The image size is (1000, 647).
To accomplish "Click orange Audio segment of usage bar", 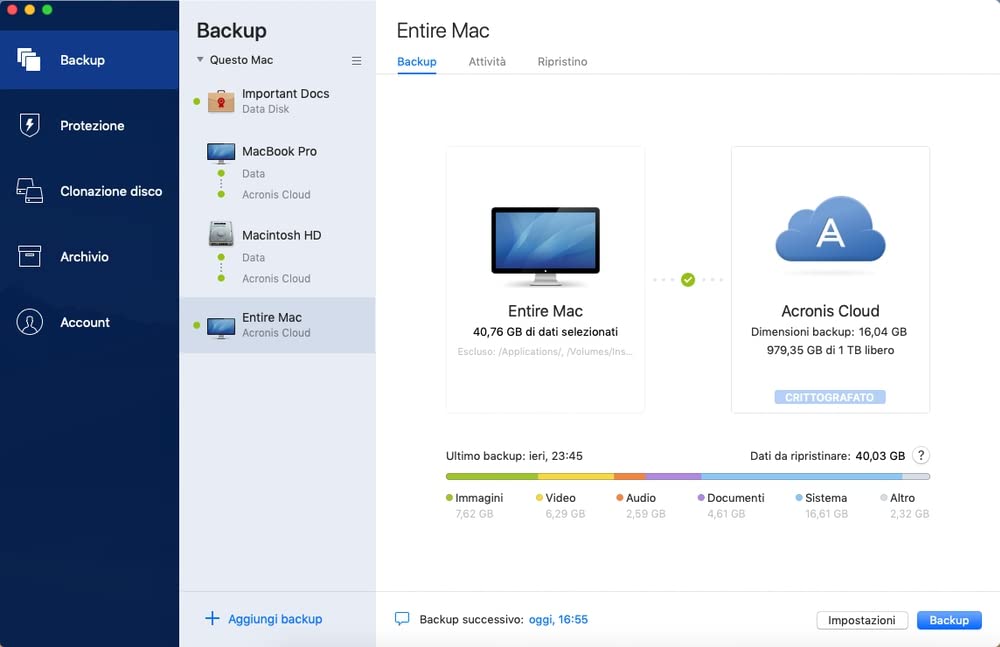I will tap(630, 476).
